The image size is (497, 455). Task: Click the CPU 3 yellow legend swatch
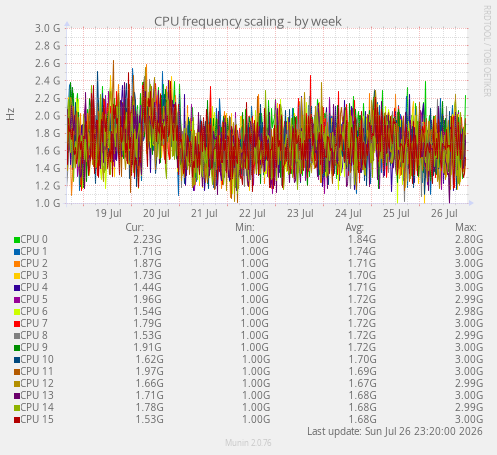(17, 276)
